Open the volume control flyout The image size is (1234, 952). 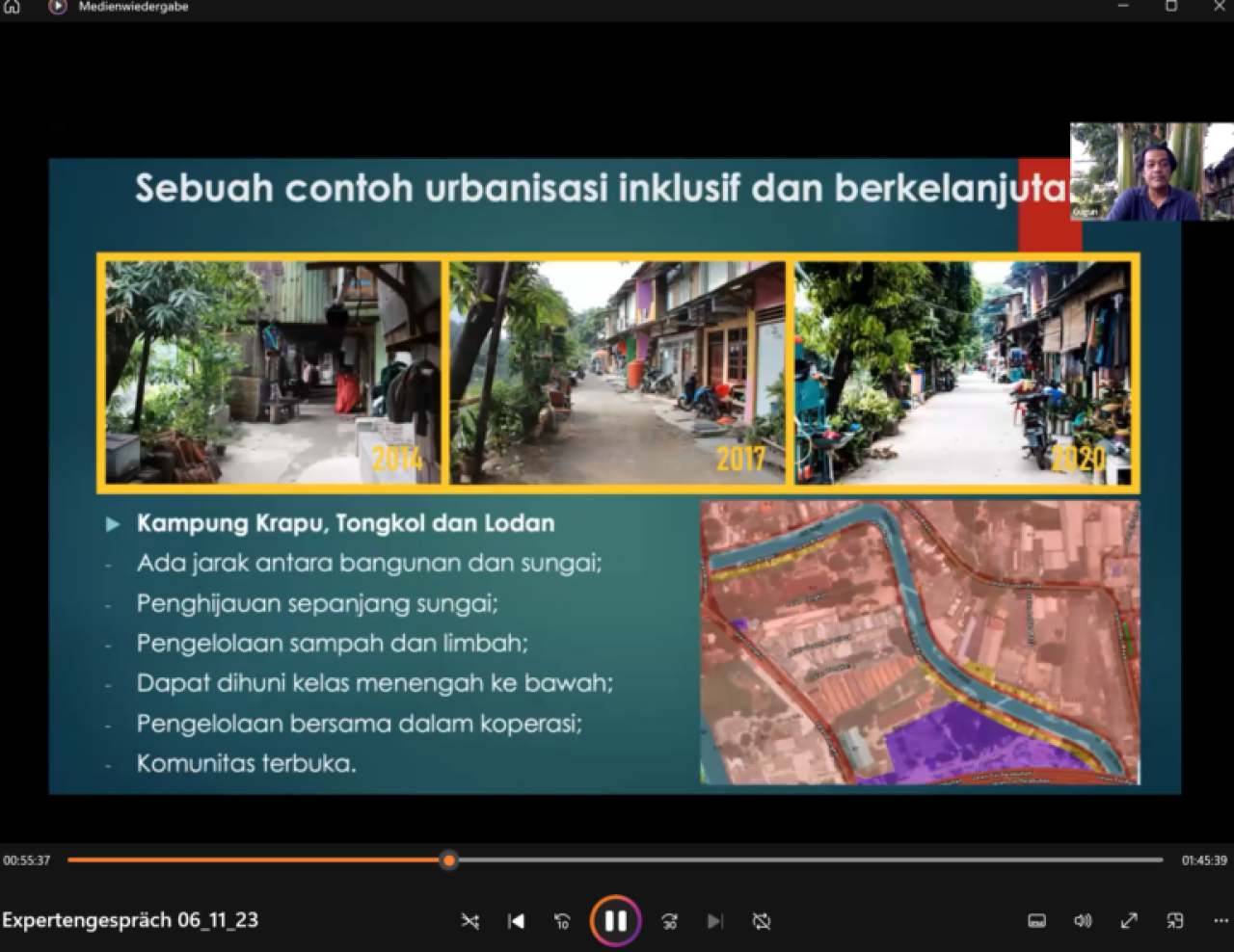[x=1083, y=921]
